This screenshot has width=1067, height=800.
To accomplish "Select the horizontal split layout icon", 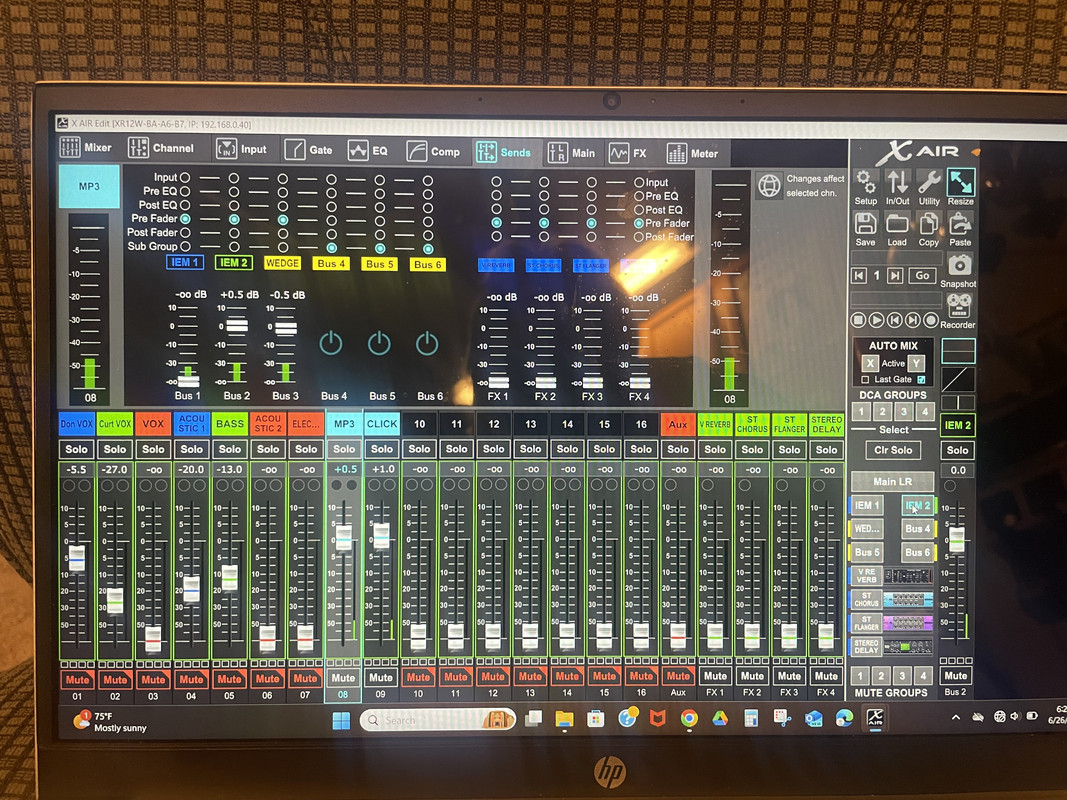I will point(958,352).
